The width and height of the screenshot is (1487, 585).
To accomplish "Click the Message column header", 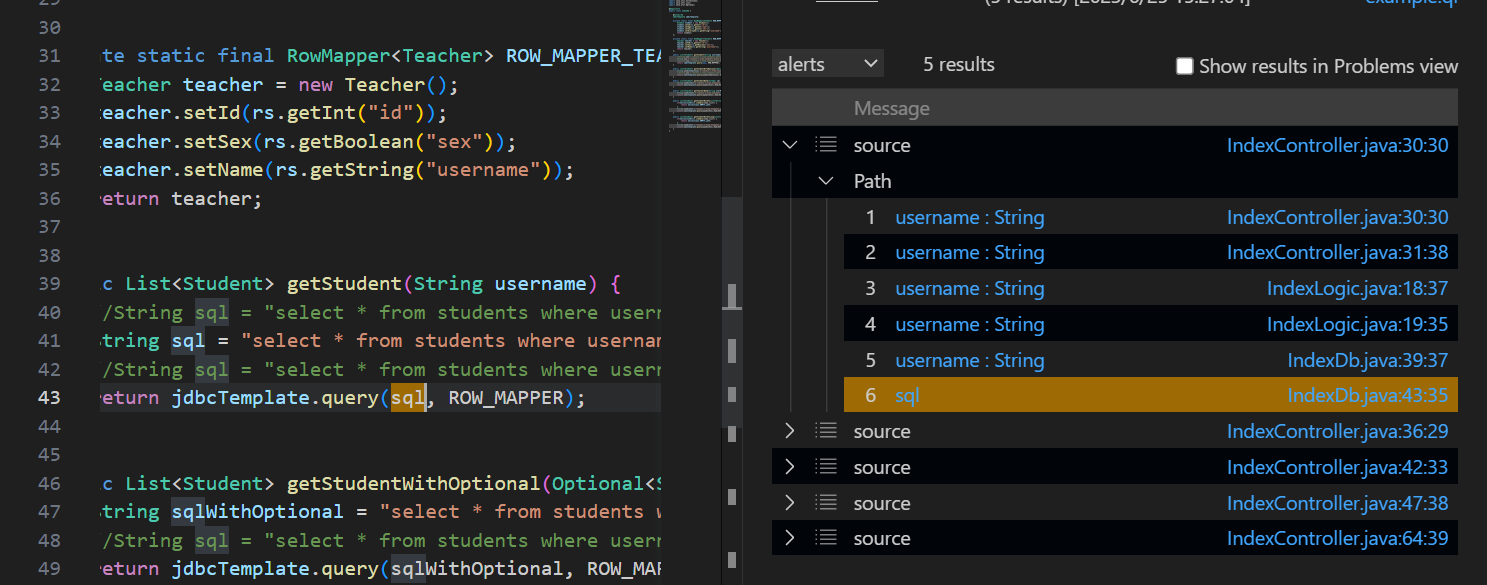I will click(891, 108).
